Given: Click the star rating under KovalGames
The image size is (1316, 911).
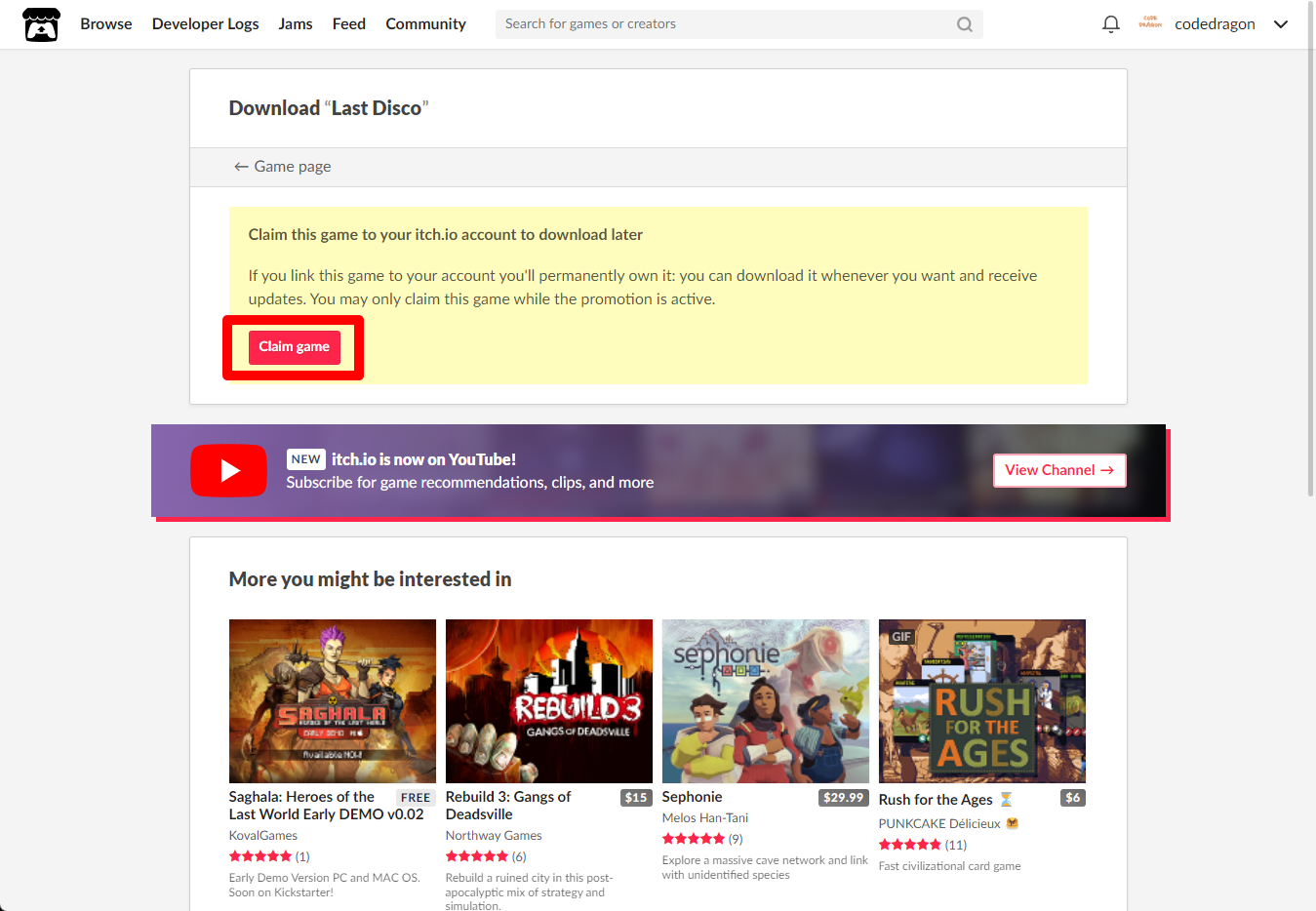Looking at the screenshot, I should point(260,856).
